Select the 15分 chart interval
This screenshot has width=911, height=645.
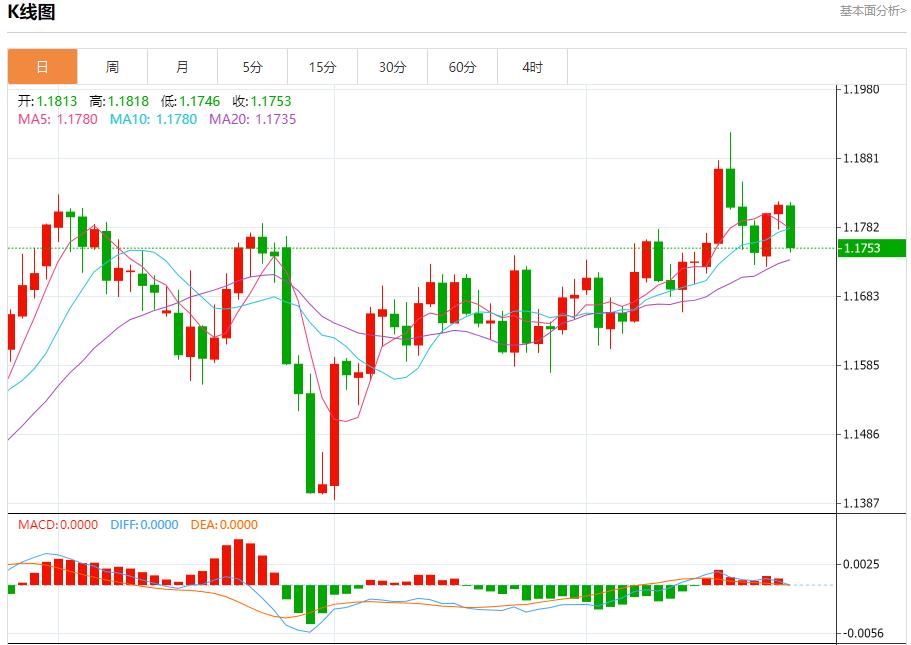(322, 66)
